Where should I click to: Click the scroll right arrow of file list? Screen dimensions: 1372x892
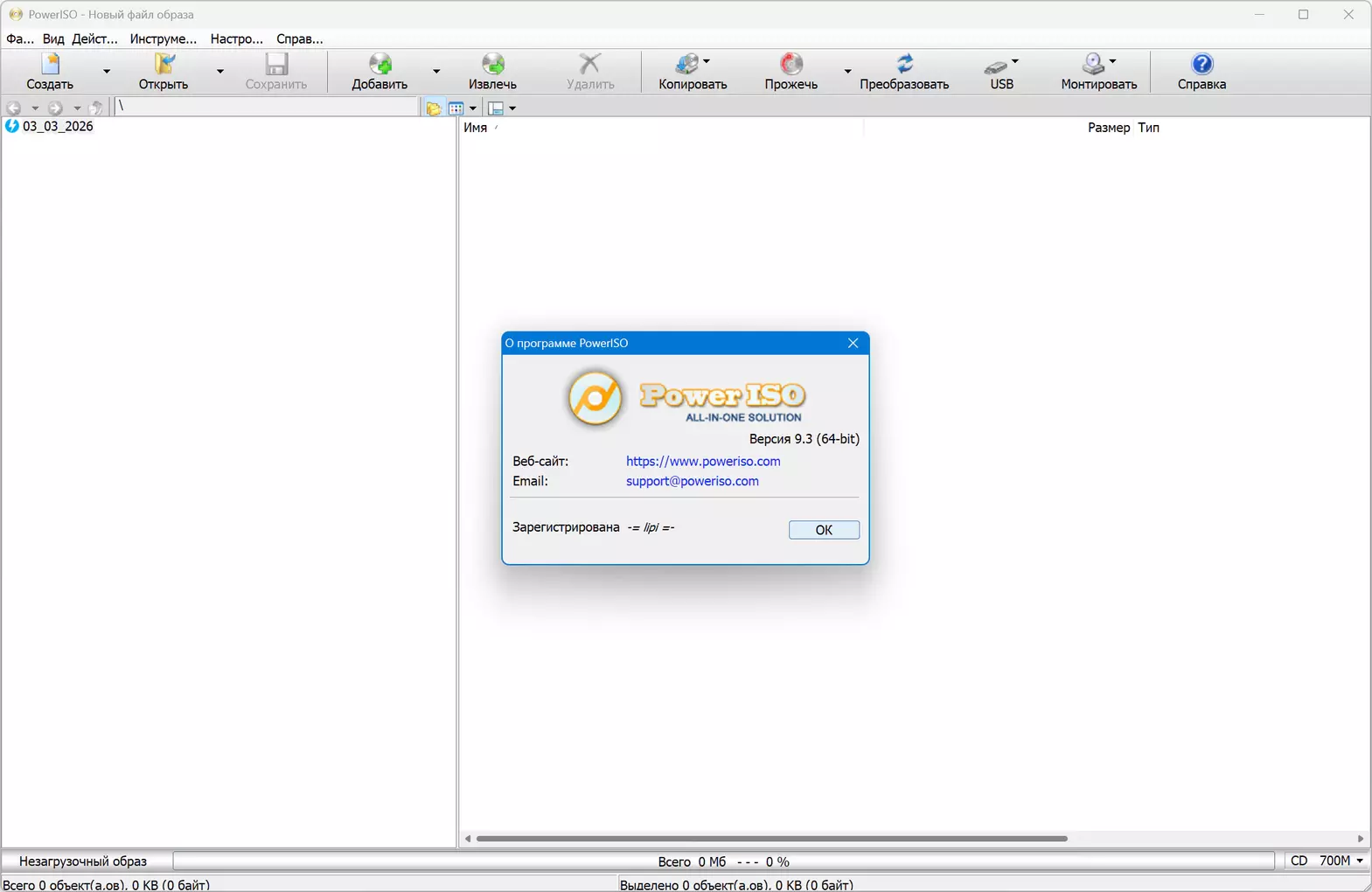coord(1361,839)
